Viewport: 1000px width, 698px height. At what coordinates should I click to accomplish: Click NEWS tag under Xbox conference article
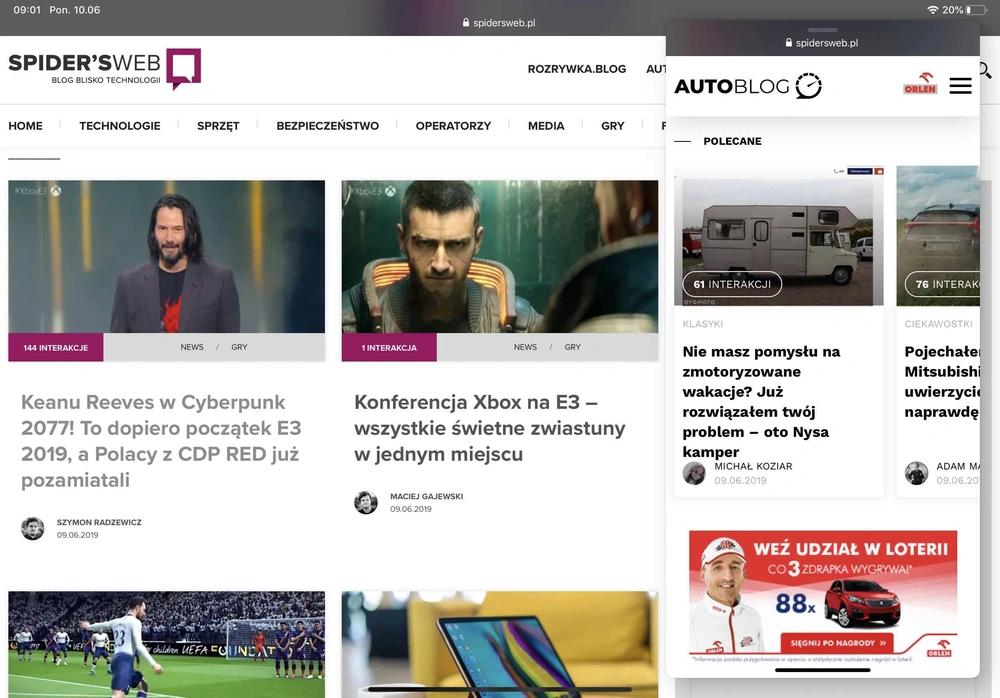click(526, 347)
